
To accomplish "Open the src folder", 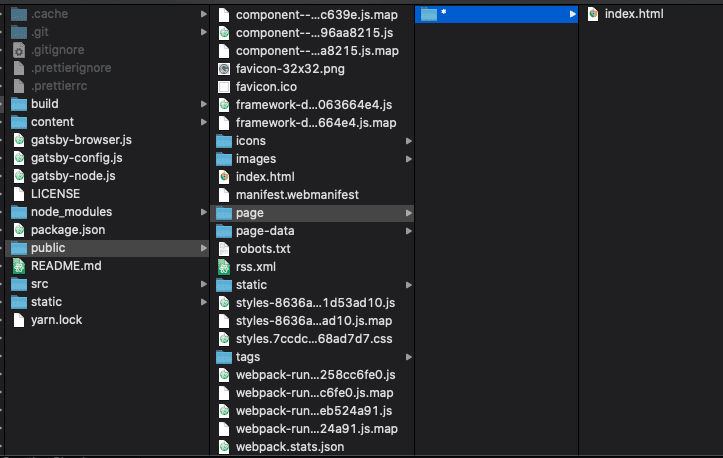I will 39,284.
